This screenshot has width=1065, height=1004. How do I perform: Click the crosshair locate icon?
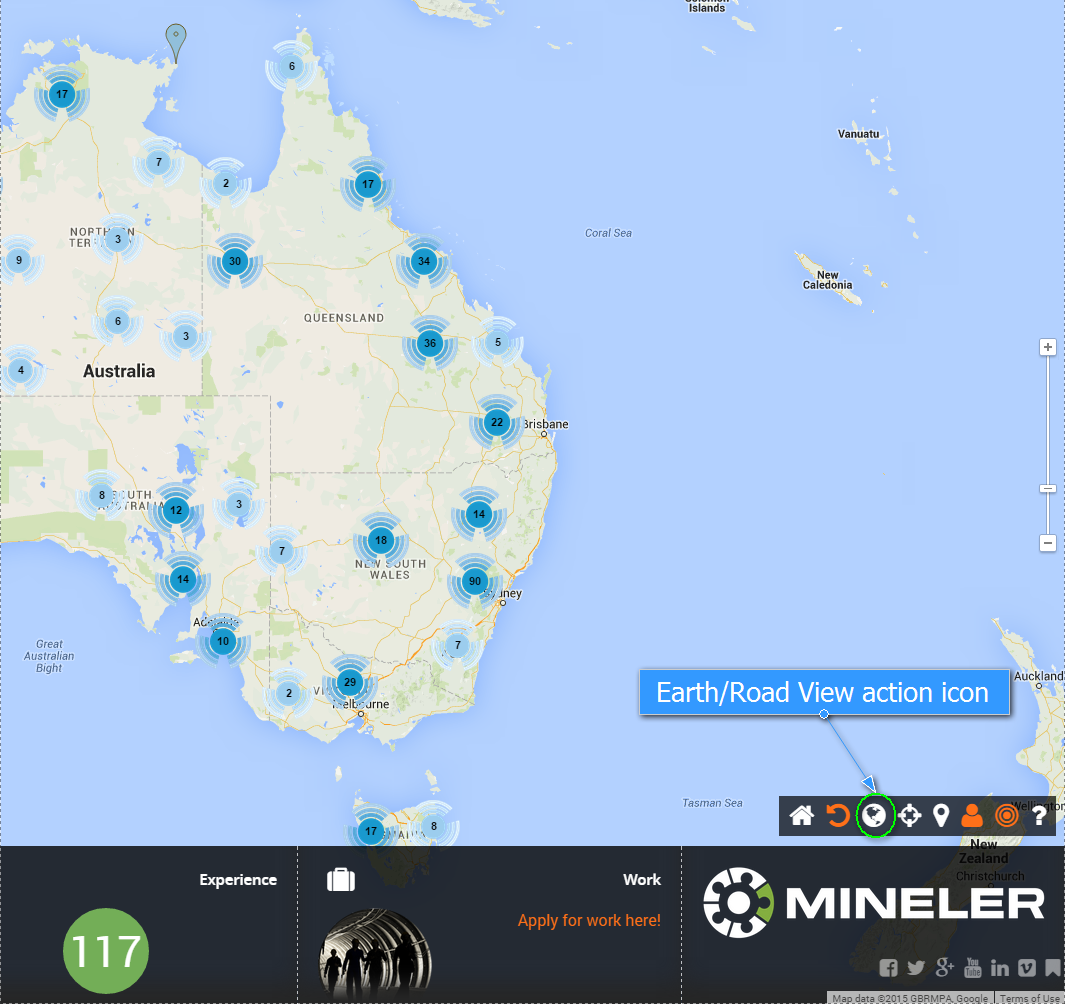coord(909,816)
